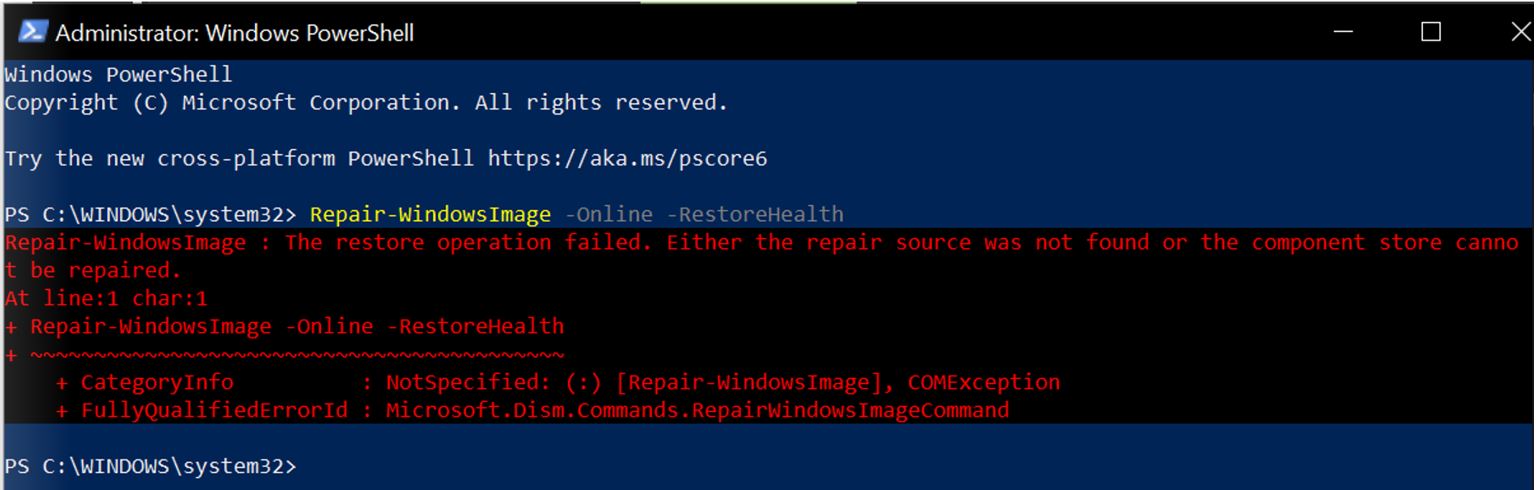1538x490 pixels.
Task: Click the -RestoreHealth parameter in the command
Action: (x=754, y=214)
